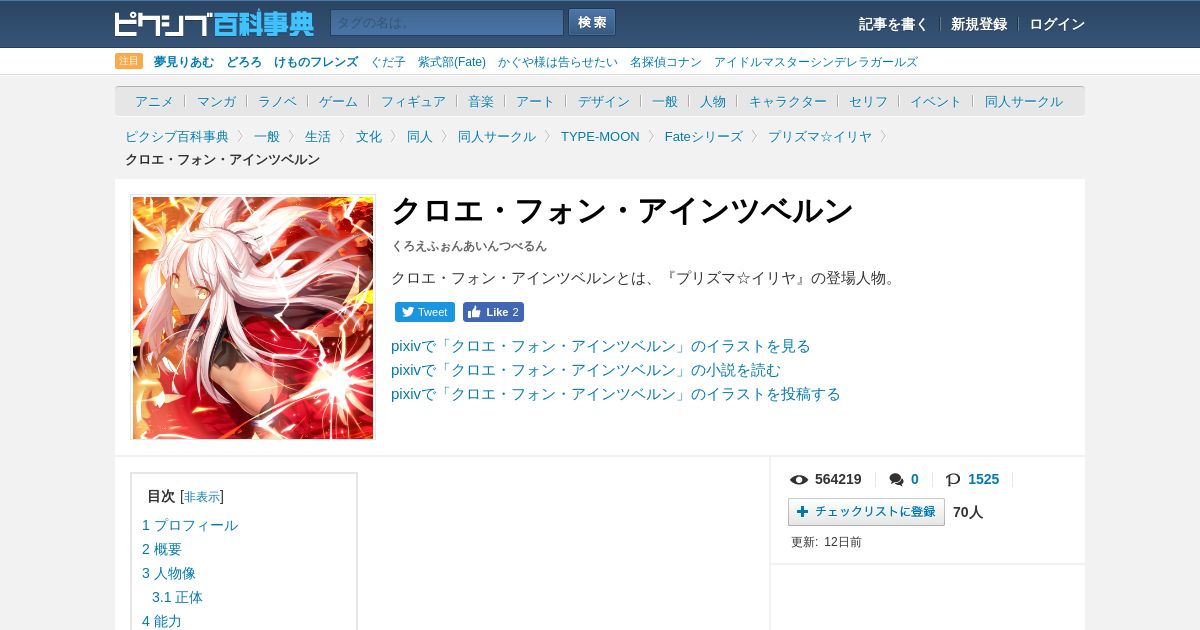Go to プリズマ☆イリヤ breadcrumb

click(820, 136)
